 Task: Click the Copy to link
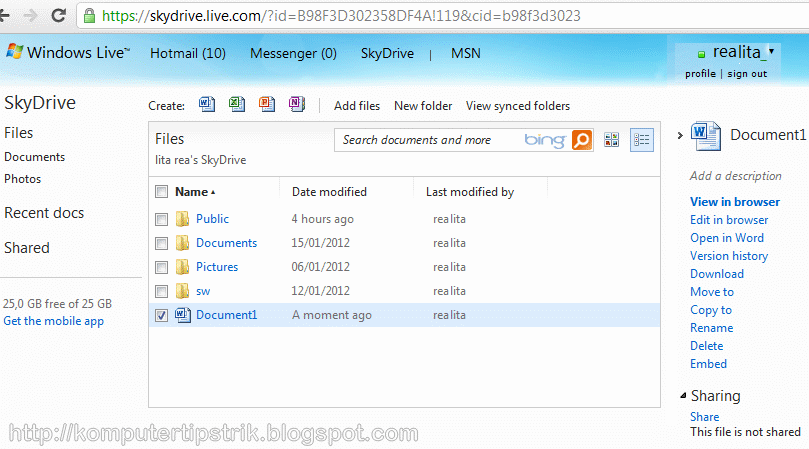coord(711,310)
